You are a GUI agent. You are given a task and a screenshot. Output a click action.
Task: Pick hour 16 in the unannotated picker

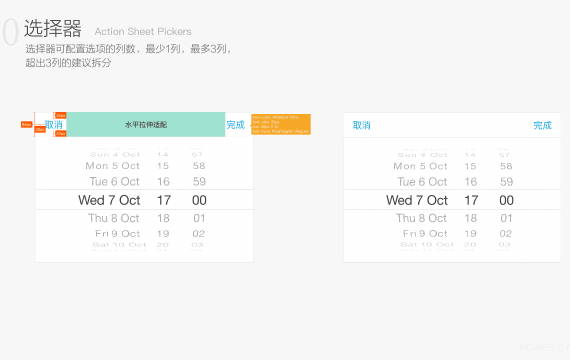(470, 181)
